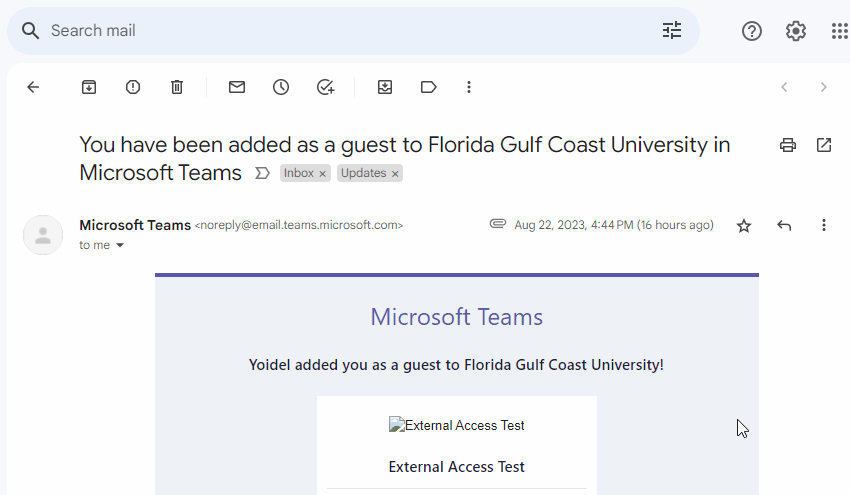Delete this email with trash icon
The image size is (850, 495).
(177, 87)
